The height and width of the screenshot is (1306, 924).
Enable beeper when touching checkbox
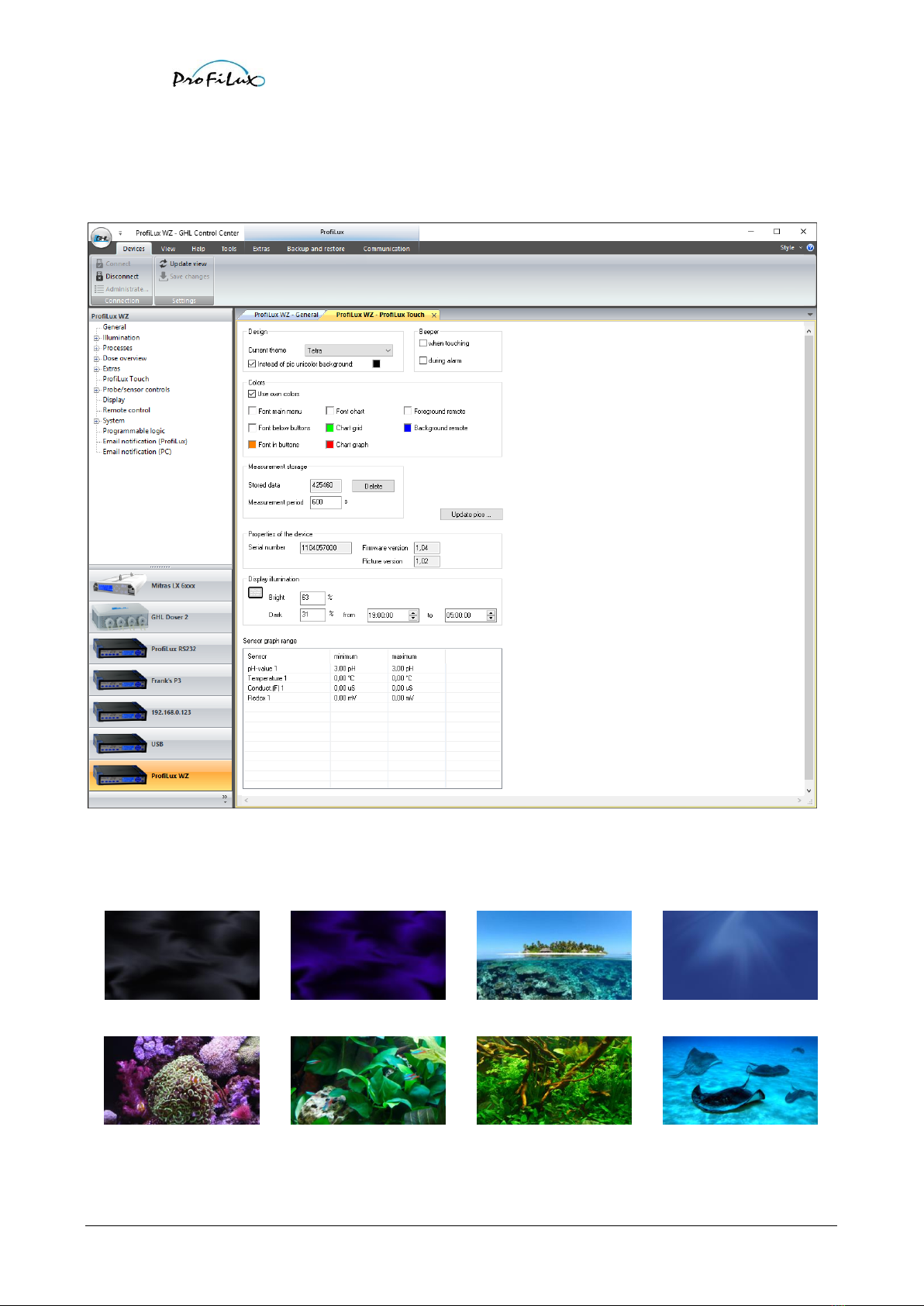coord(423,343)
